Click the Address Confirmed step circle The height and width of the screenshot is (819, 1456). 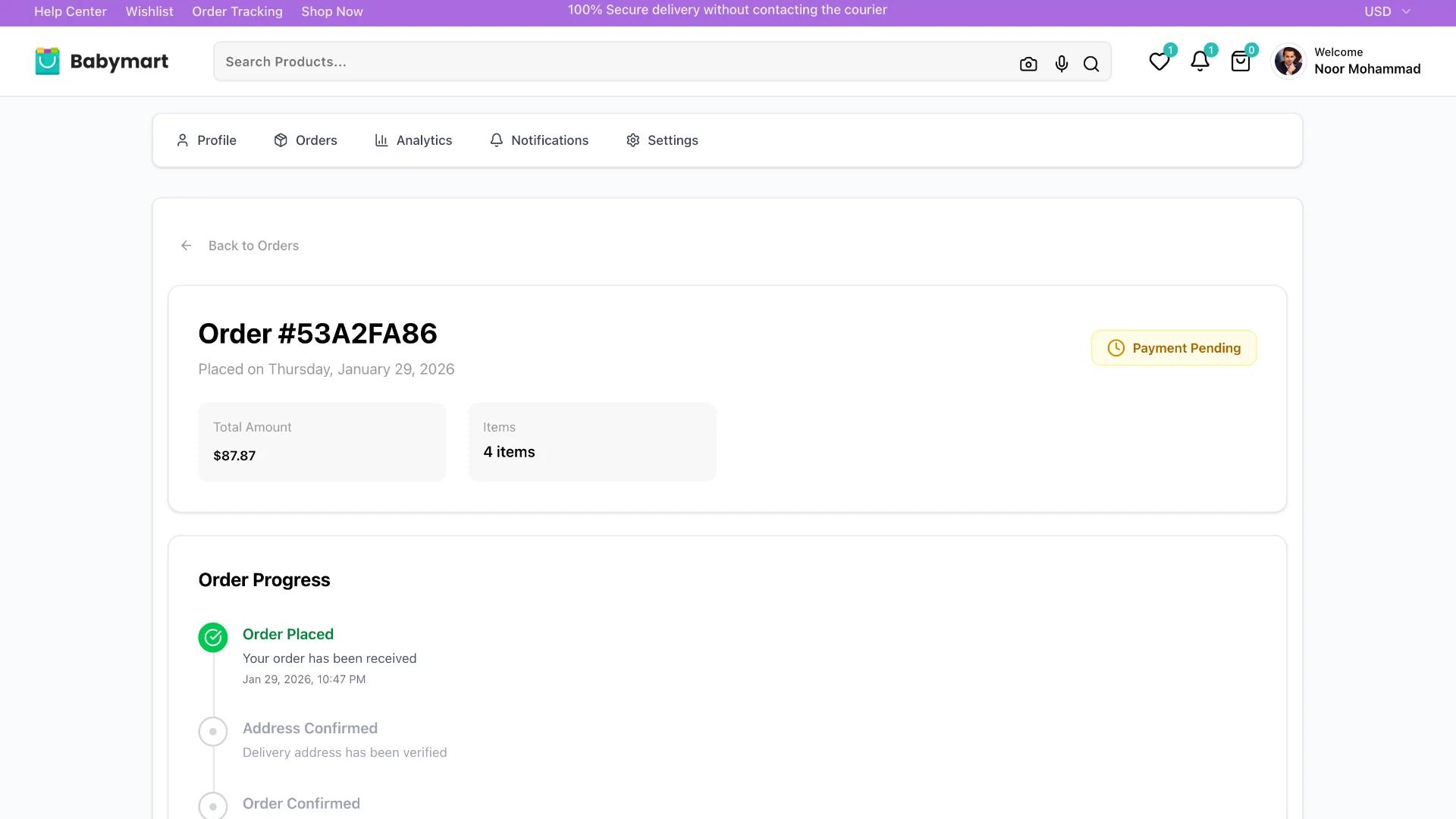click(x=213, y=732)
